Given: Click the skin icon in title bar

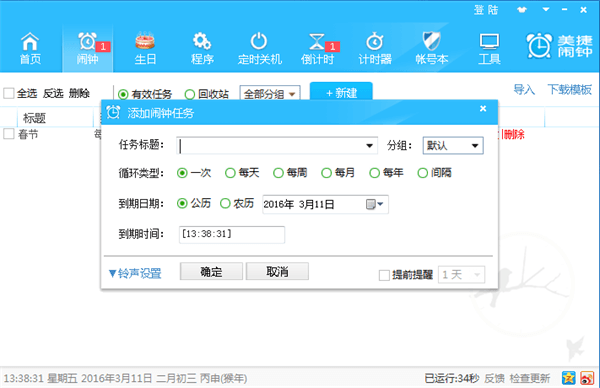Looking at the screenshot, I should click(522, 10).
